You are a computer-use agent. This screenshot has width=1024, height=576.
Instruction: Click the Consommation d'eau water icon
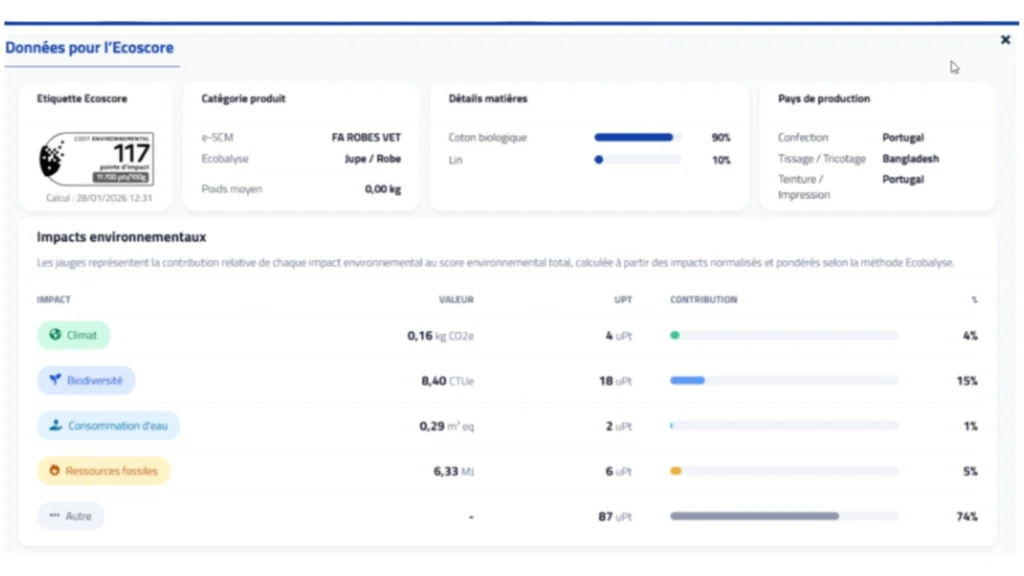click(x=56, y=425)
